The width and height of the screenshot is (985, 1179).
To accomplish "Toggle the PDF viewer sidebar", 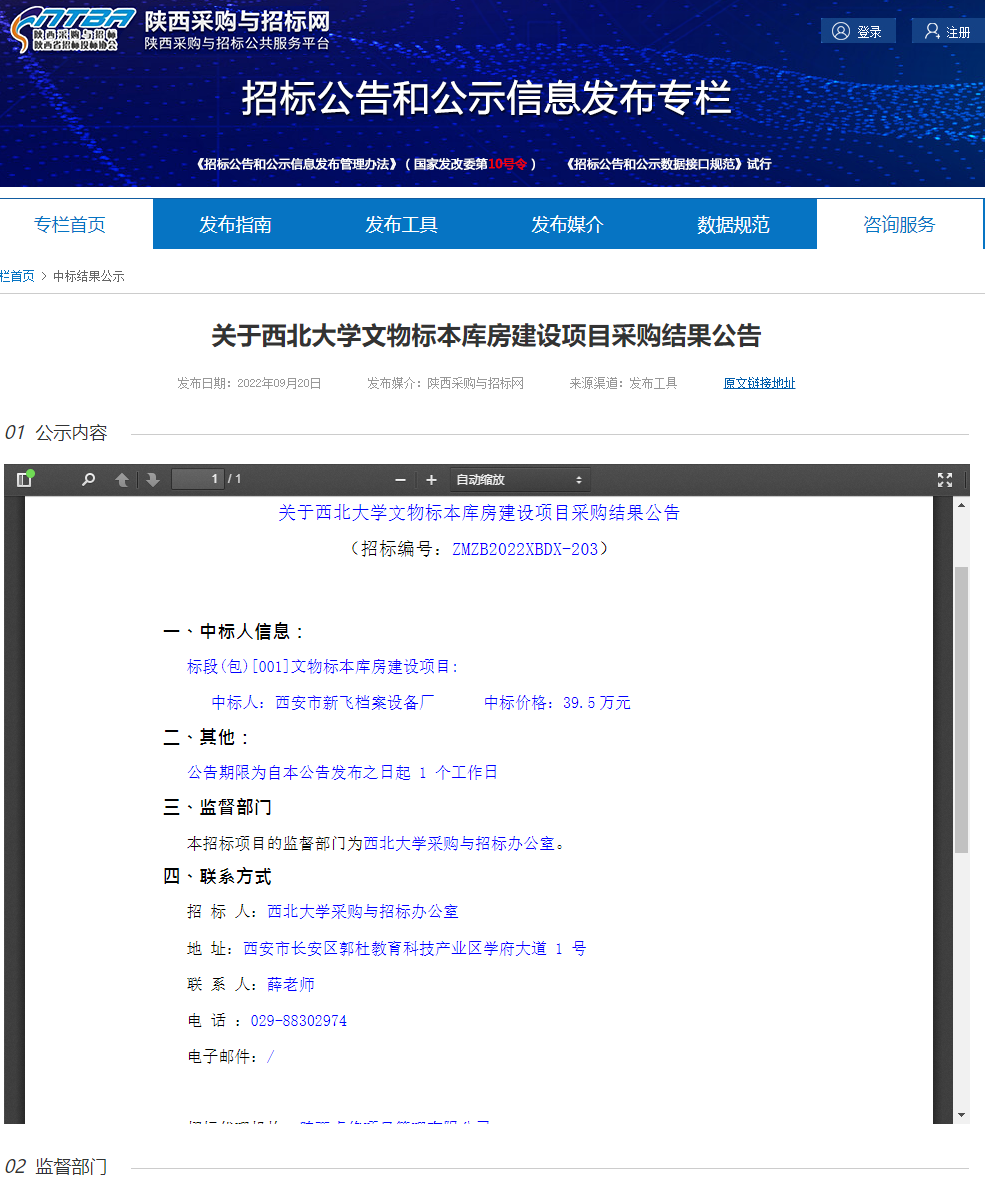I will (x=24, y=480).
